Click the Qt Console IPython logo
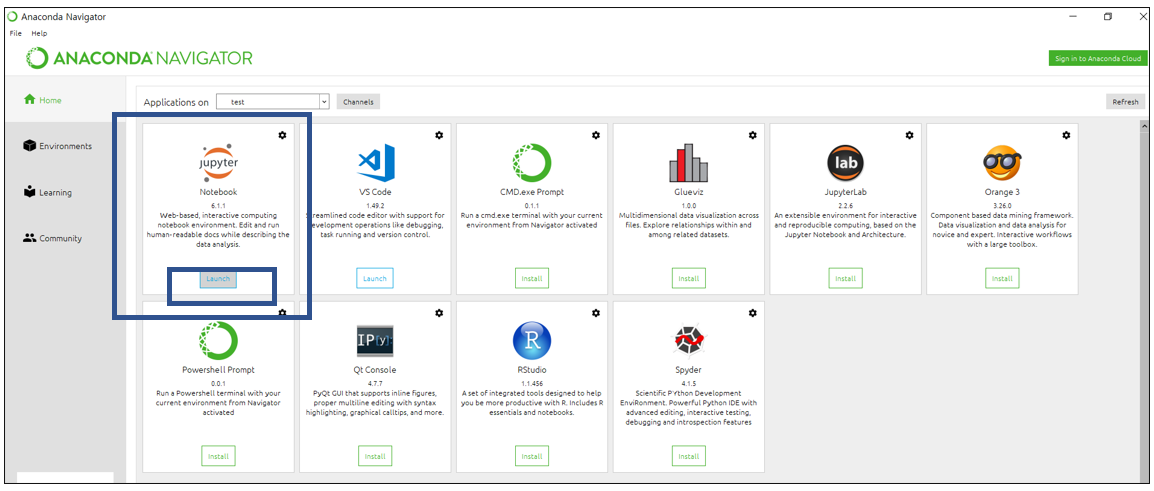 pyautogui.click(x=375, y=341)
